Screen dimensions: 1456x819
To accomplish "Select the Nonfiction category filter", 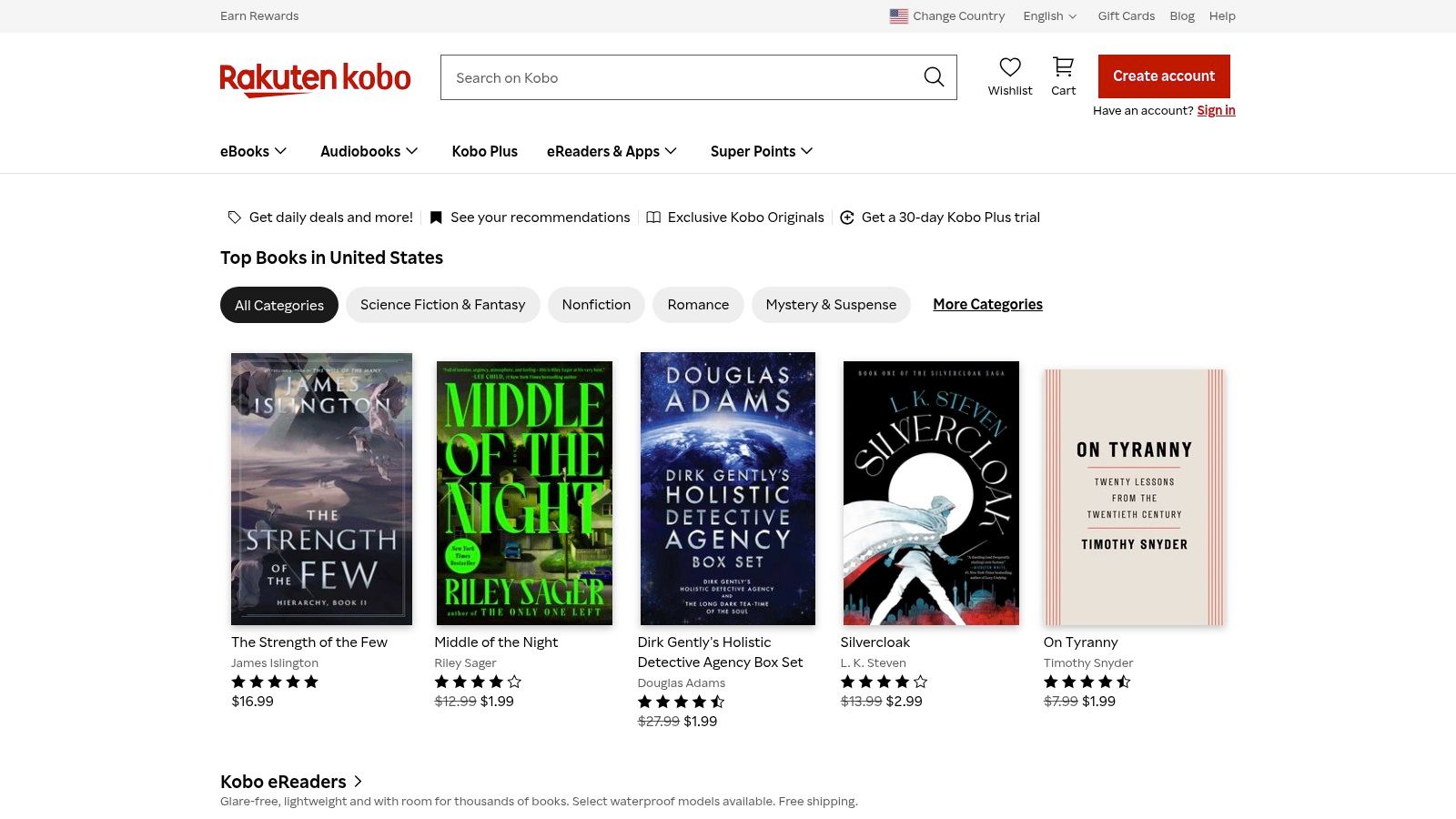I will pyautogui.click(x=596, y=304).
